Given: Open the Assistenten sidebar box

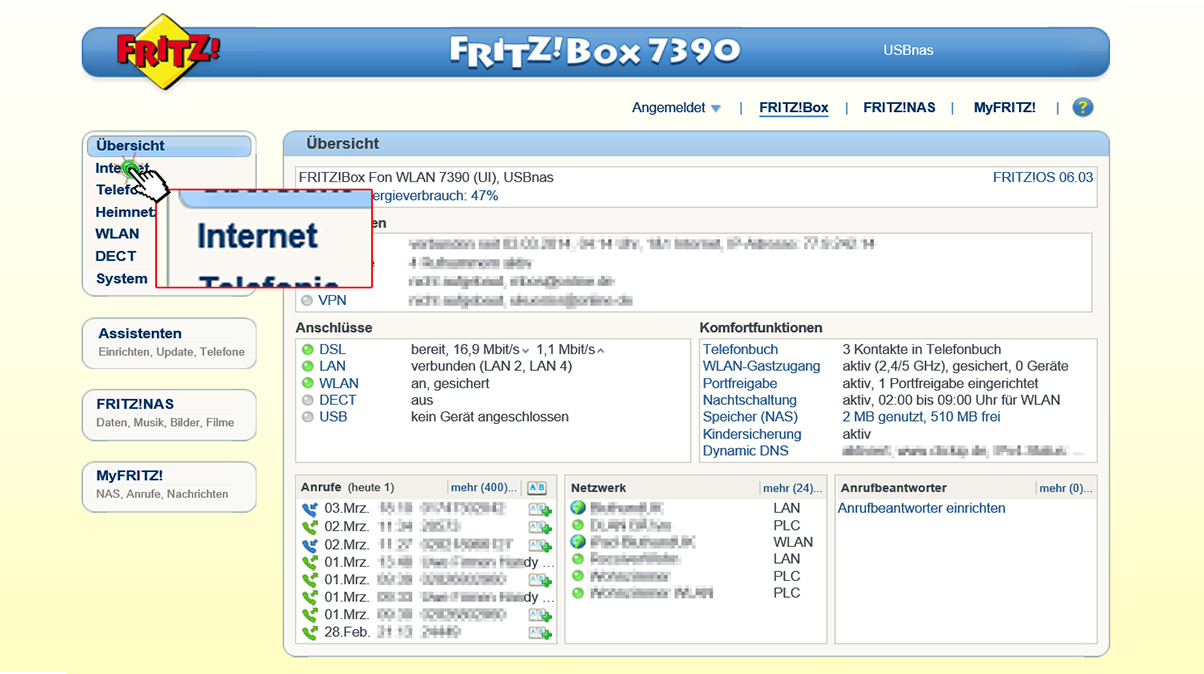Looking at the screenshot, I should tap(169, 343).
